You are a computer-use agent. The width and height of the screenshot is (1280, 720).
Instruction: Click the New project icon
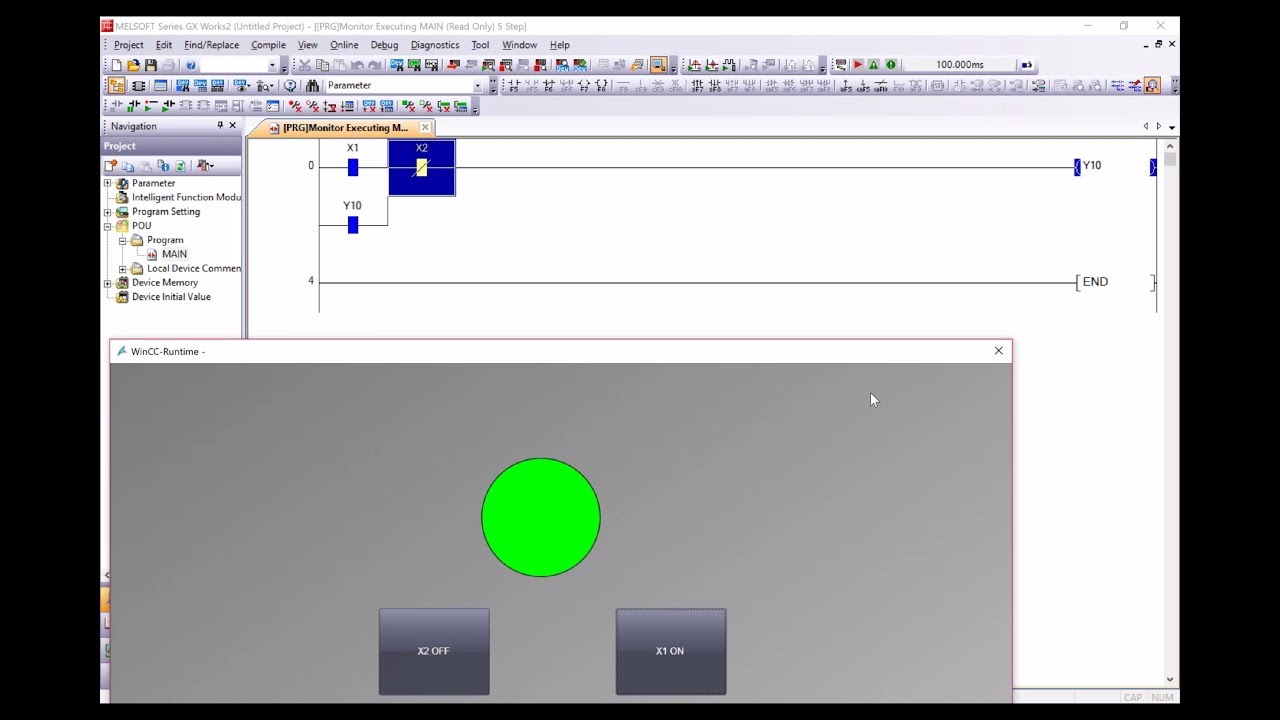click(115, 65)
